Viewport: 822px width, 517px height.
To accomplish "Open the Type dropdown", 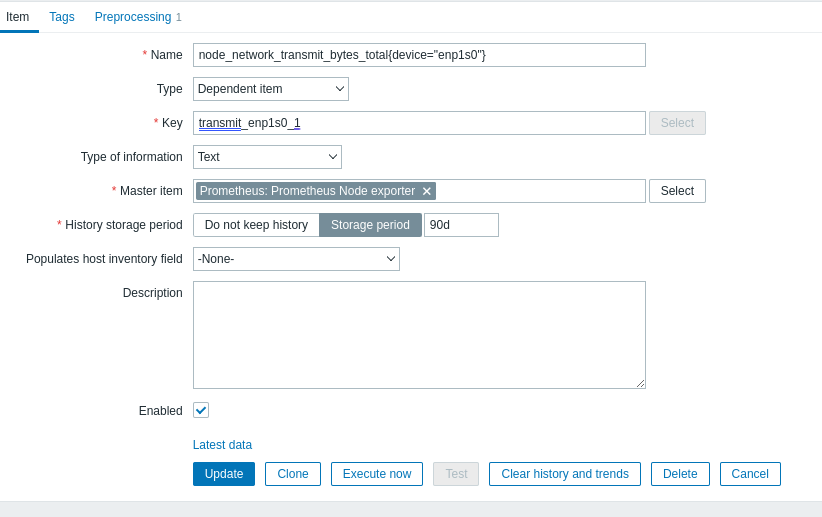I will pyautogui.click(x=270, y=89).
